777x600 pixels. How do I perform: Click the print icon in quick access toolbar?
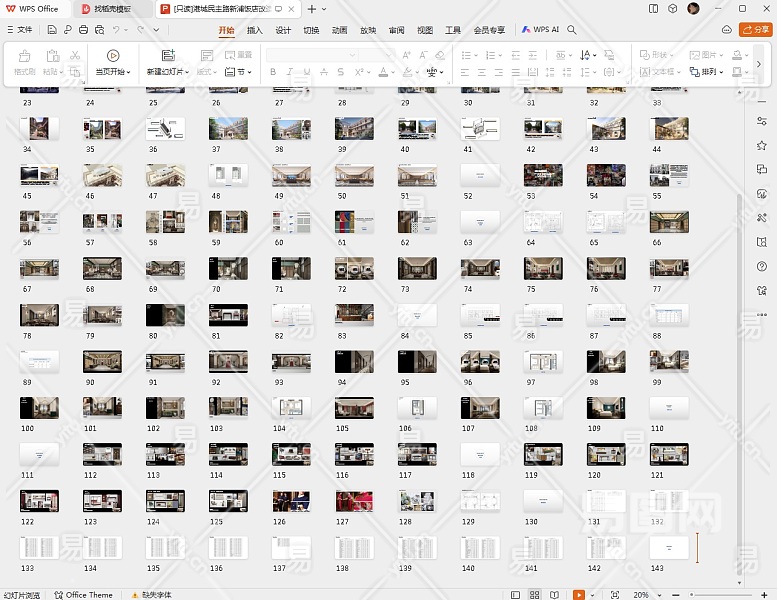coord(82,30)
